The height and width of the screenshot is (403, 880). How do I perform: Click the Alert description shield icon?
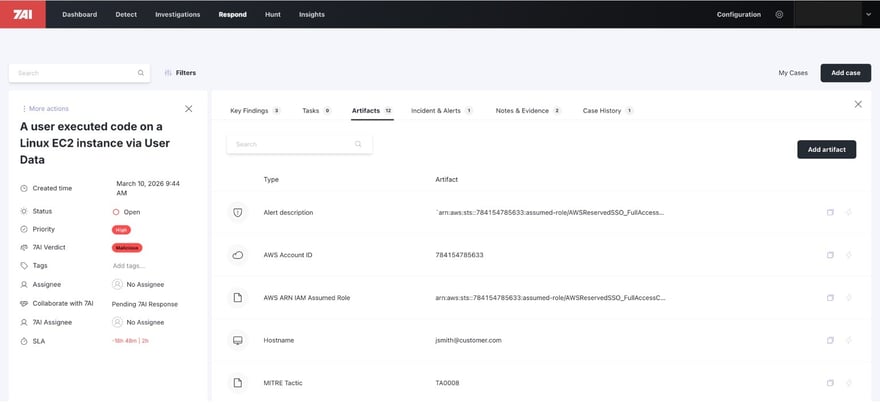click(x=238, y=213)
